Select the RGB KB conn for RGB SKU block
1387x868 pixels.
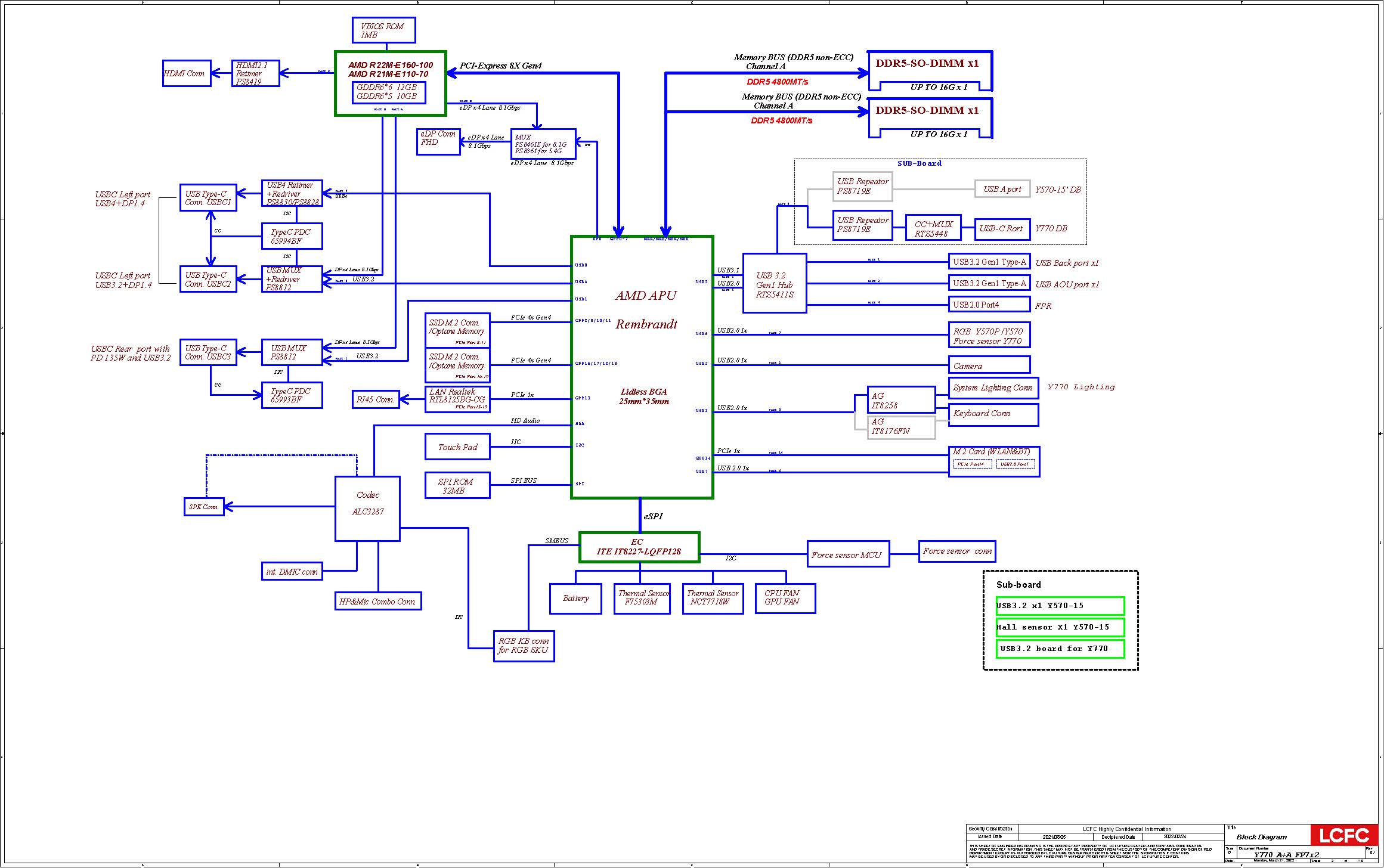[x=523, y=646]
